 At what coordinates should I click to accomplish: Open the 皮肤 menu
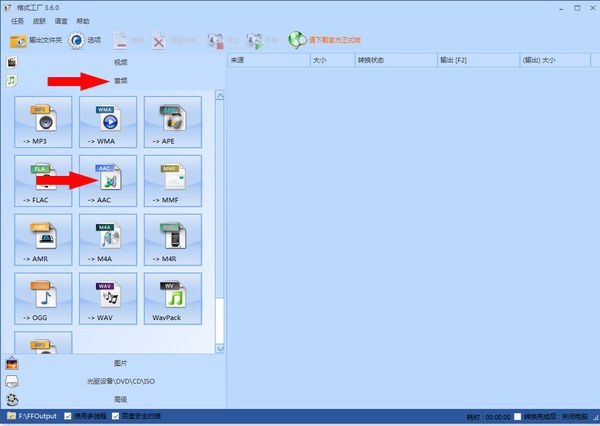[39, 20]
